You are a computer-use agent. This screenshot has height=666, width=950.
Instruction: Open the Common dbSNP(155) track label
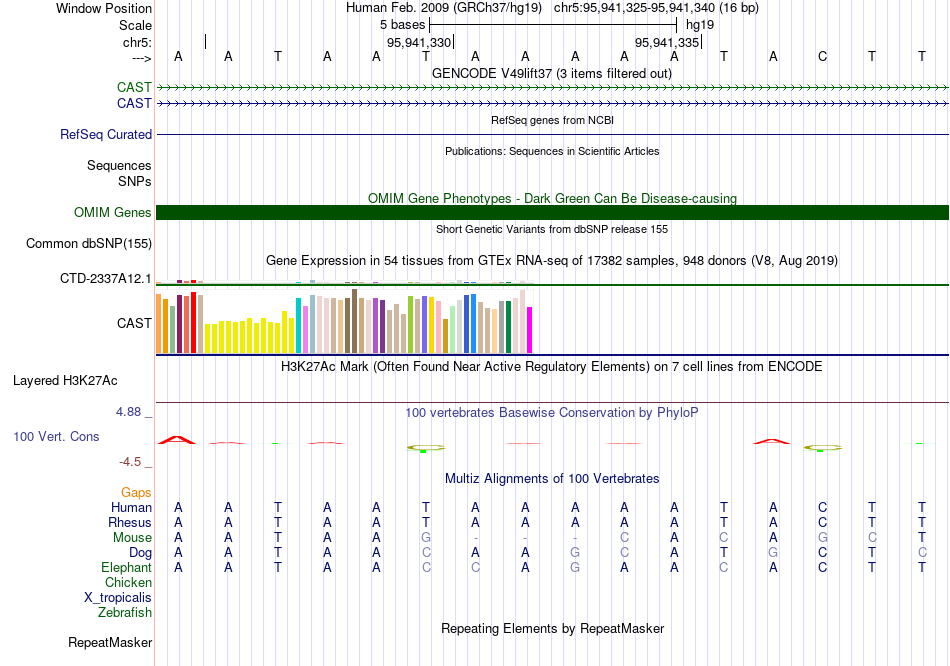88,243
